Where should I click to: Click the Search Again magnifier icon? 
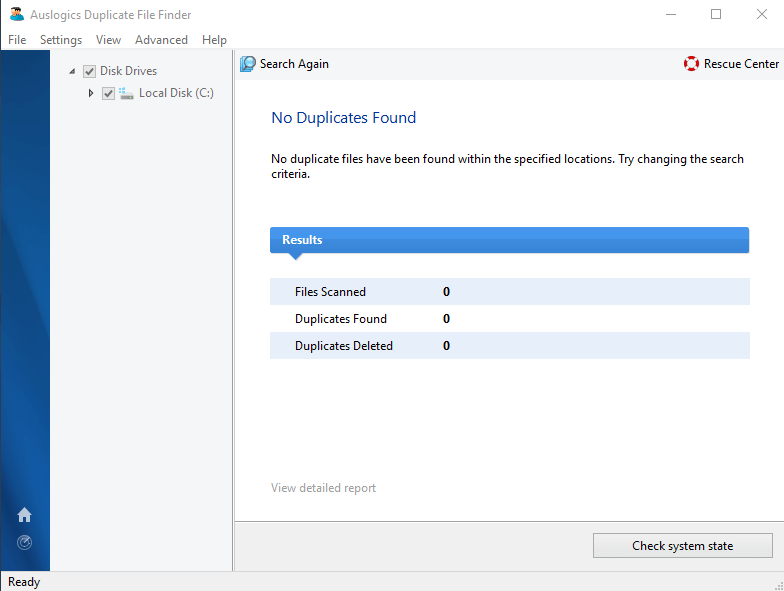point(248,64)
